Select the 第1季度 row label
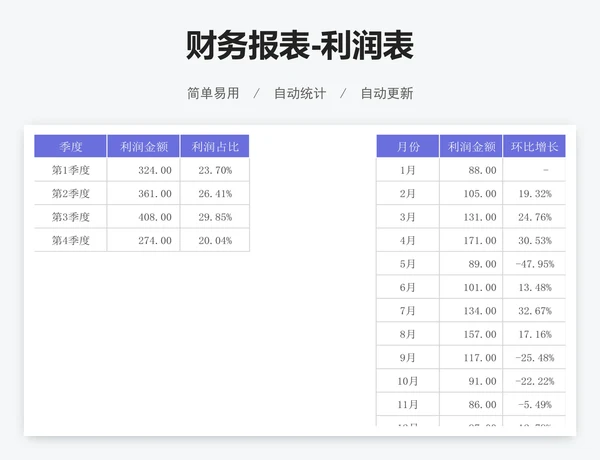Screen dimensions: 600x460 point(70,170)
